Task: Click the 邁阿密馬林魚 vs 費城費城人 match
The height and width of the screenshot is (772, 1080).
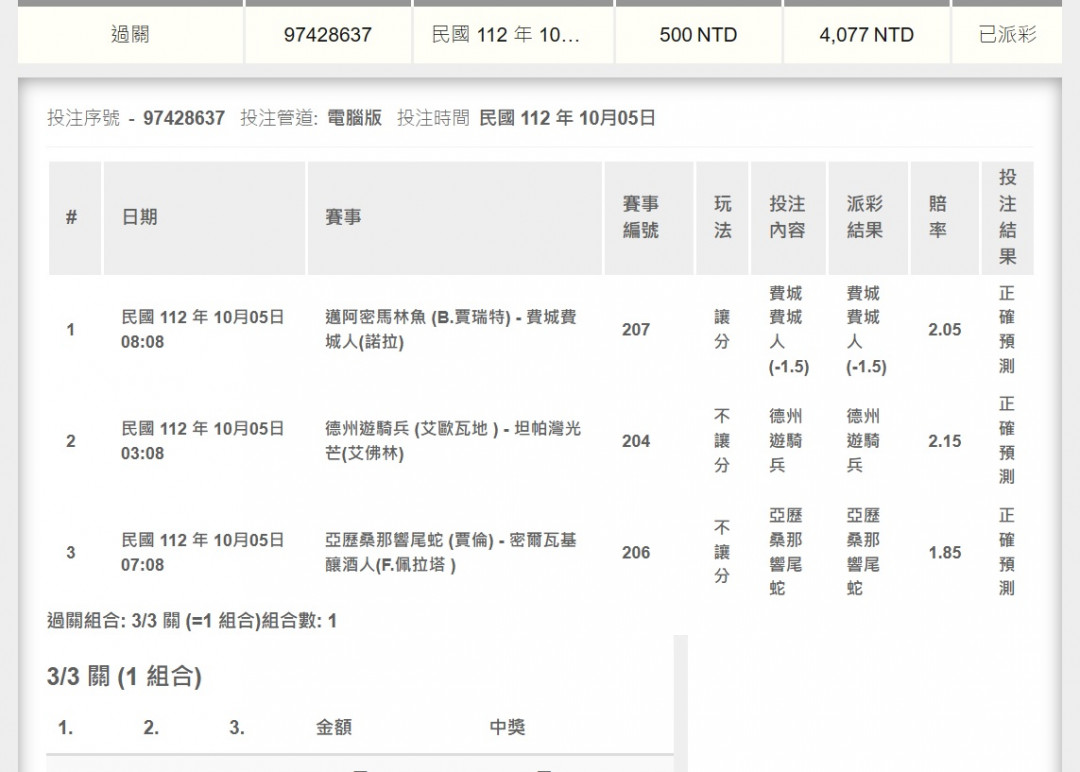Action: click(451, 329)
